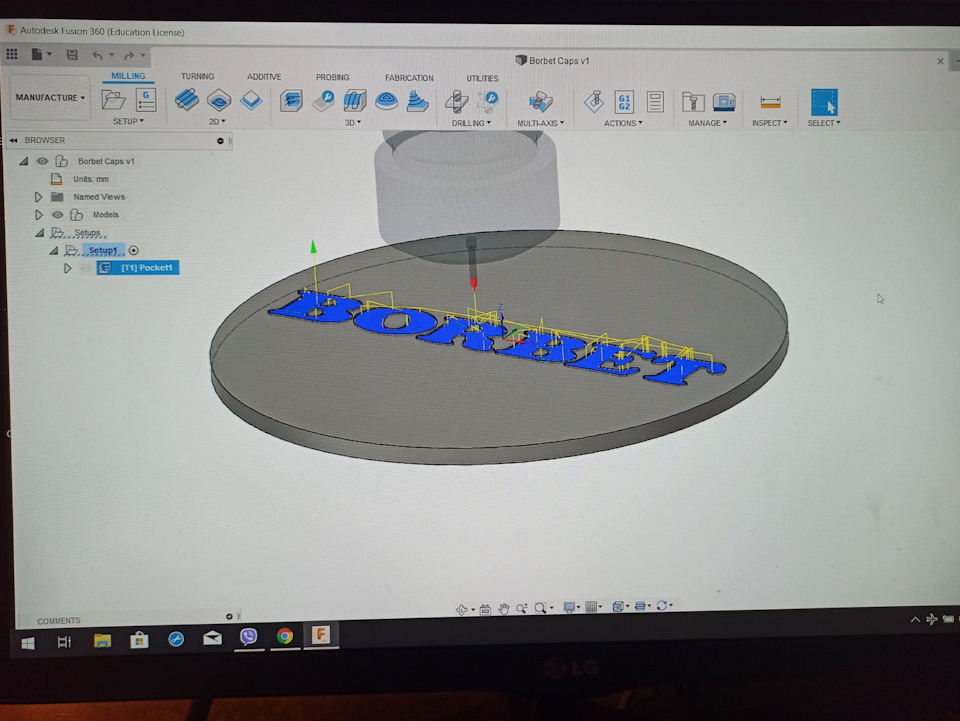The width and height of the screenshot is (960, 721).
Task: Switch to the PROBING tab
Action: pyautogui.click(x=332, y=77)
